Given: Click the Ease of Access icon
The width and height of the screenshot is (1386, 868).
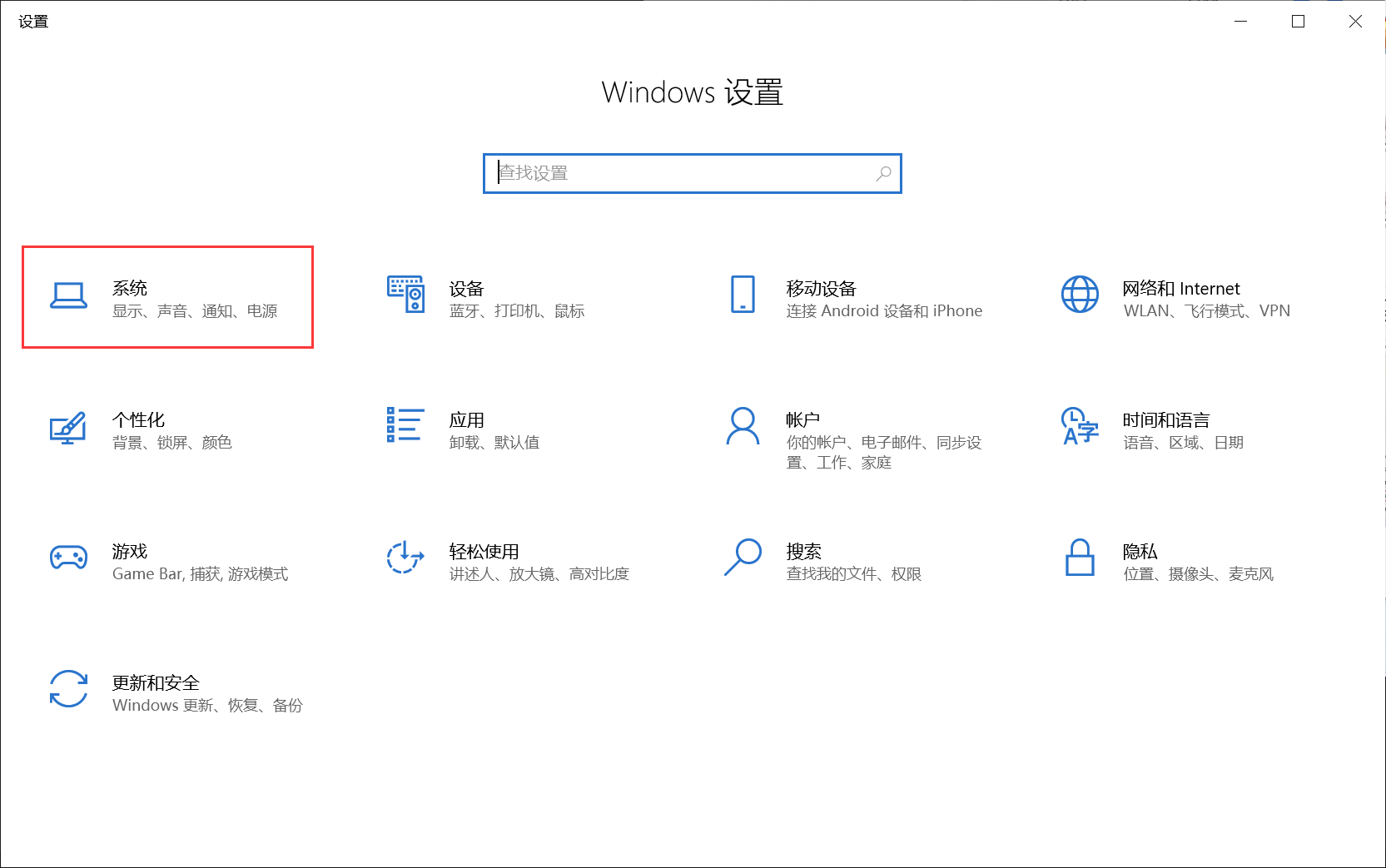Looking at the screenshot, I should tap(405, 557).
